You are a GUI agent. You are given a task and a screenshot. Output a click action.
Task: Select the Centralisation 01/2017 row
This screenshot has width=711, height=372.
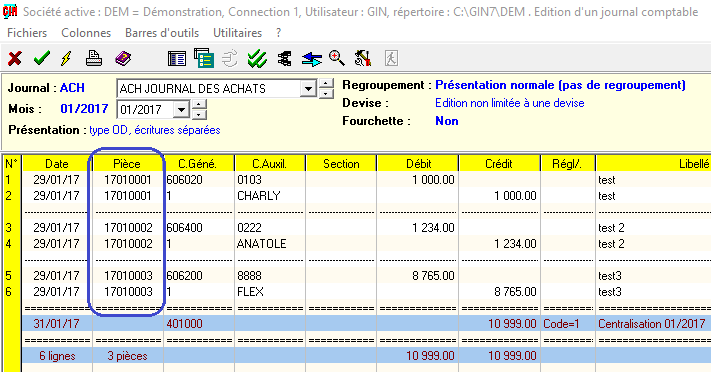366,323
